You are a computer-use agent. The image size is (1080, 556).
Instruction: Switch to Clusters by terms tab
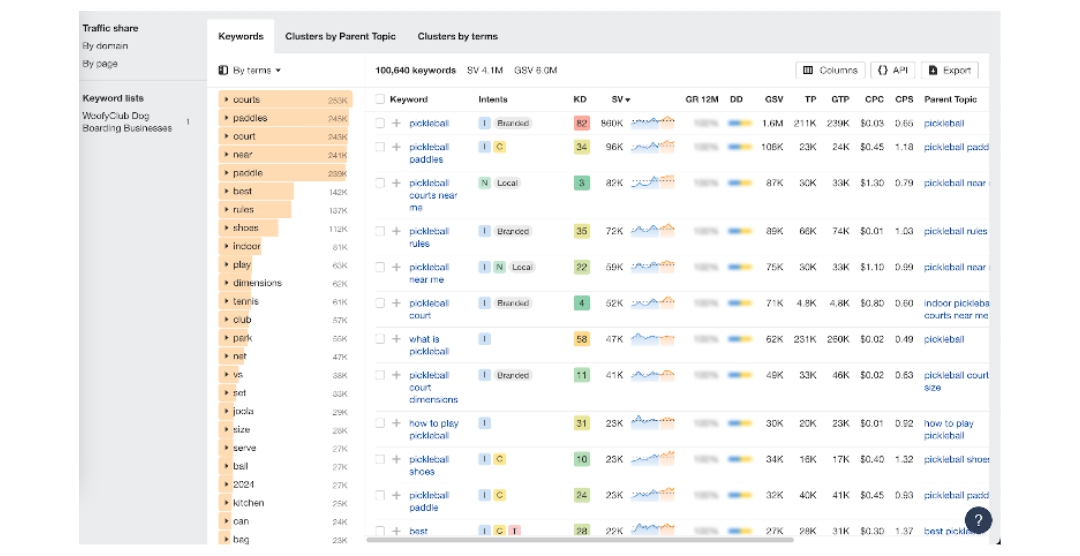pyautogui.click(x=457, y=36)
